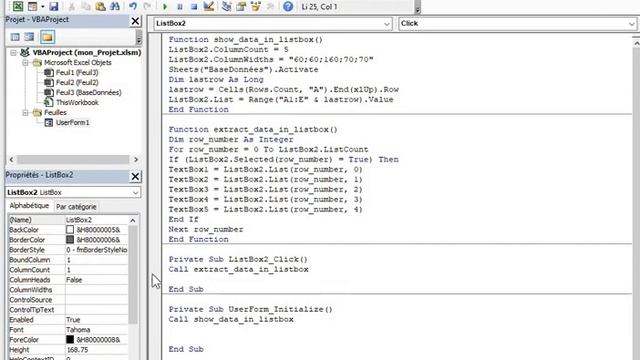Place cursor on 'Function show_data_in_listbox()' line
This screenshot has width=640, height=360.
[245, 40]
